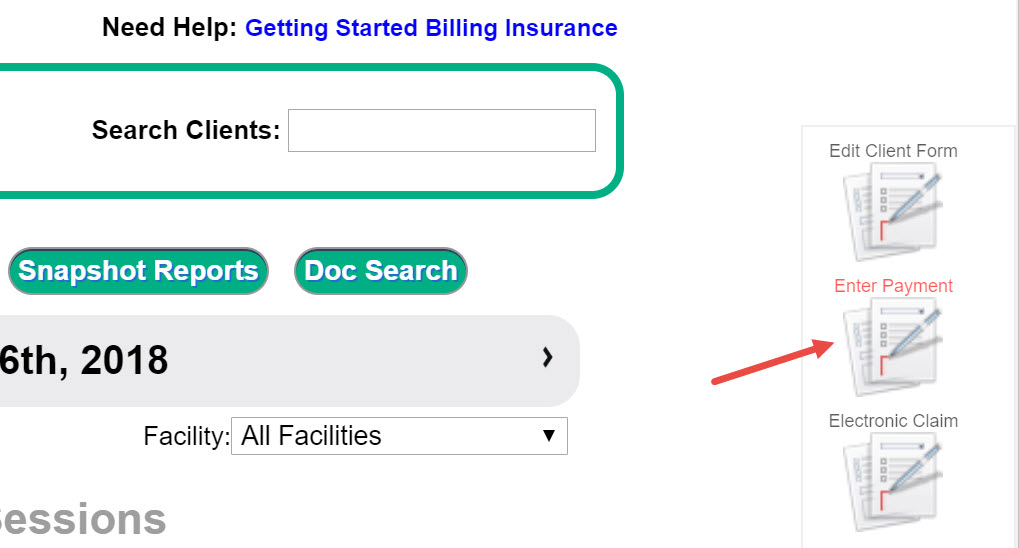The image size is (1019, 548).
Task: Click the "6th, 2018" date header
Action: [x=84, y=360]
